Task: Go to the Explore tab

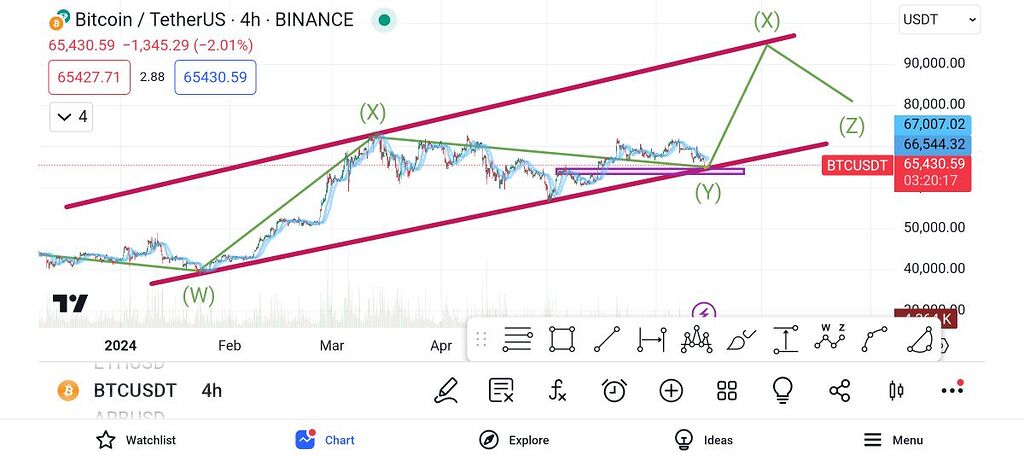Action: (514, 440)
